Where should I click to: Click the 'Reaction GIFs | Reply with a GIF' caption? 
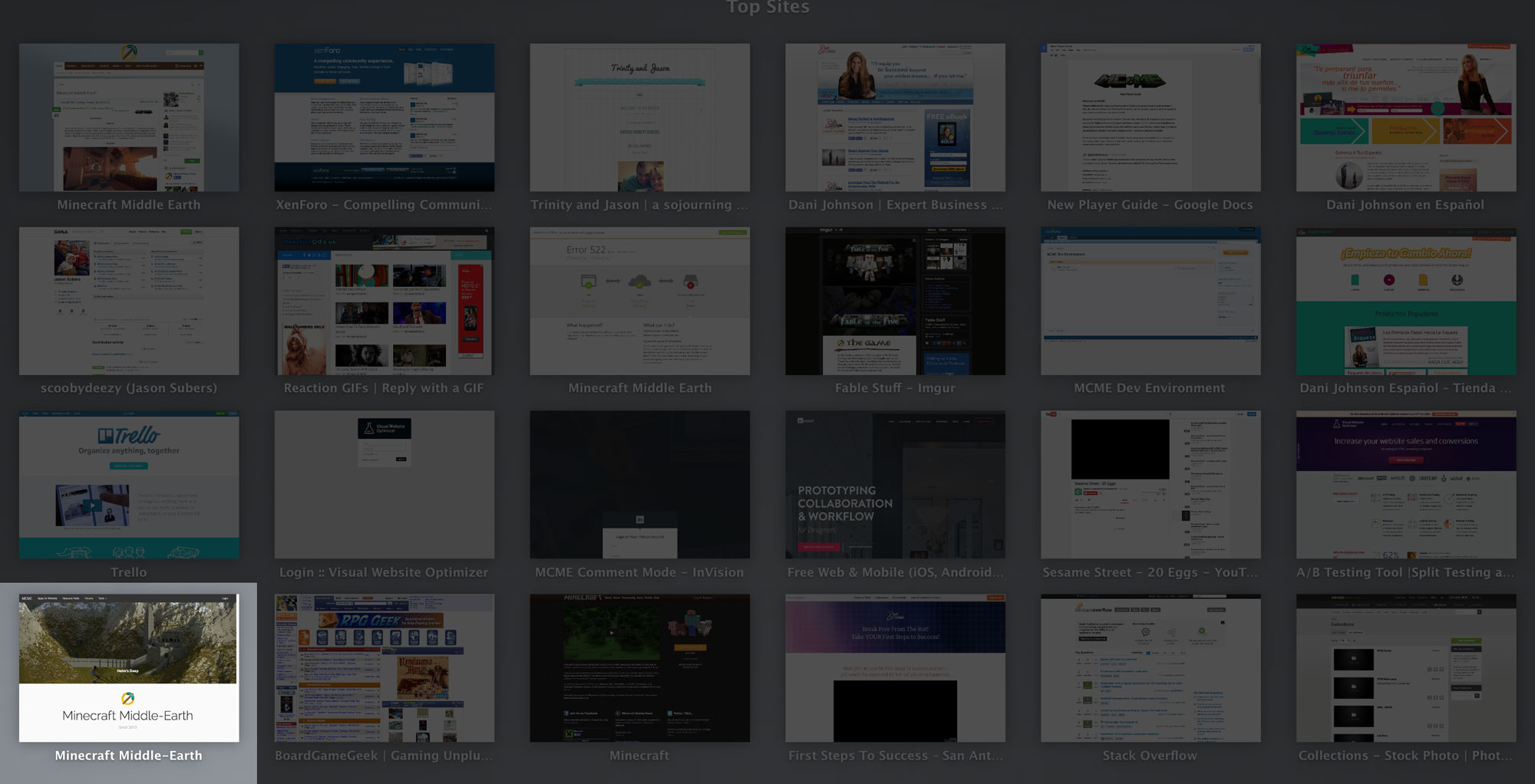384,388
